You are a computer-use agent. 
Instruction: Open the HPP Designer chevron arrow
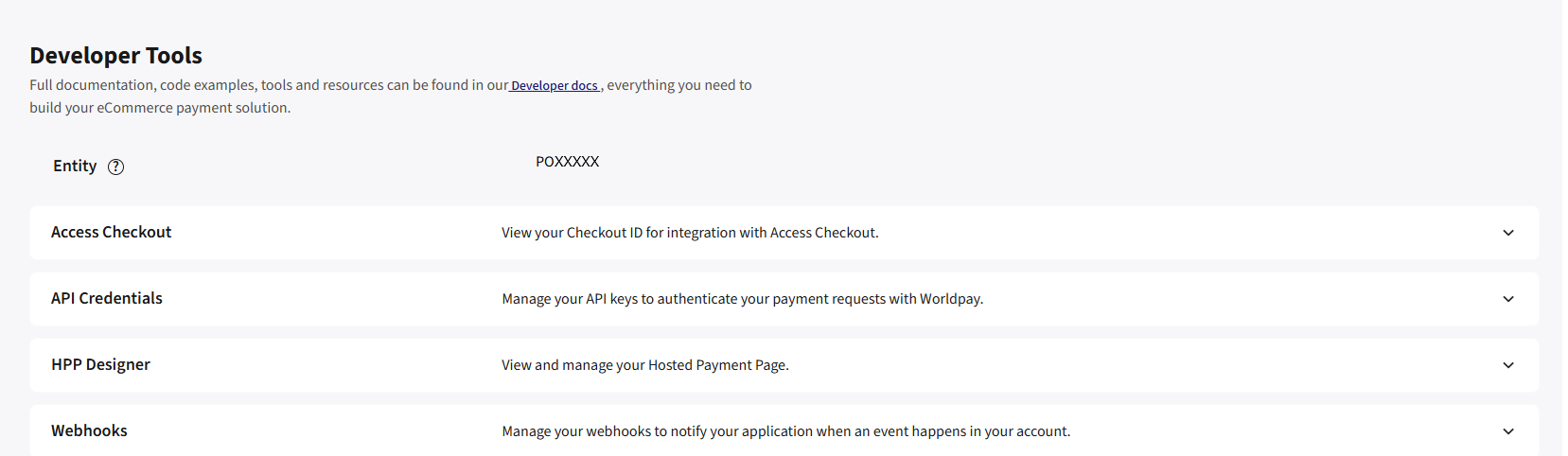[x=1508, y=365]
